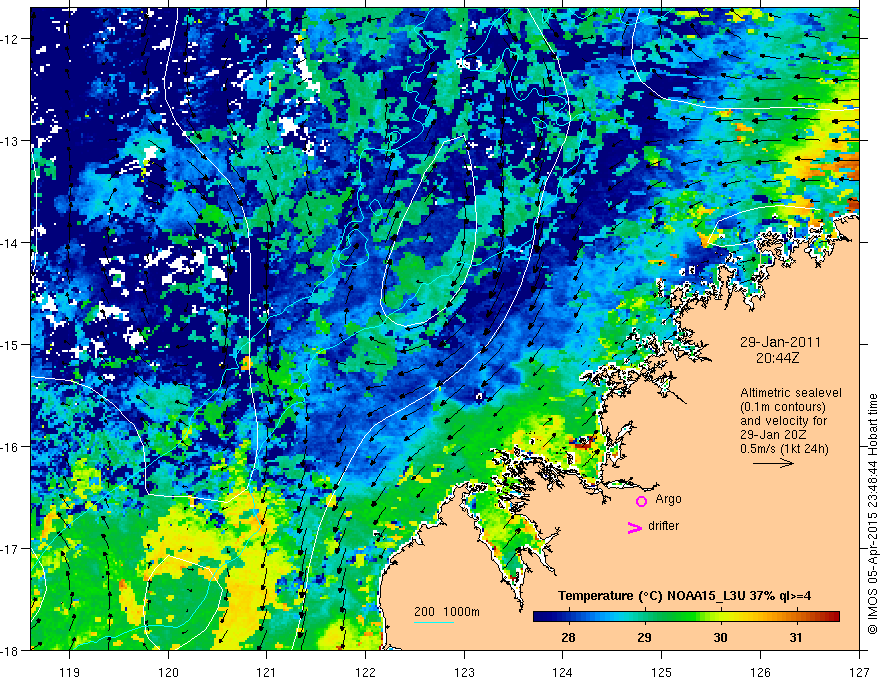Click the drifter legend label
The height and width of the screenshot is (680, 880).
point(663,526)
